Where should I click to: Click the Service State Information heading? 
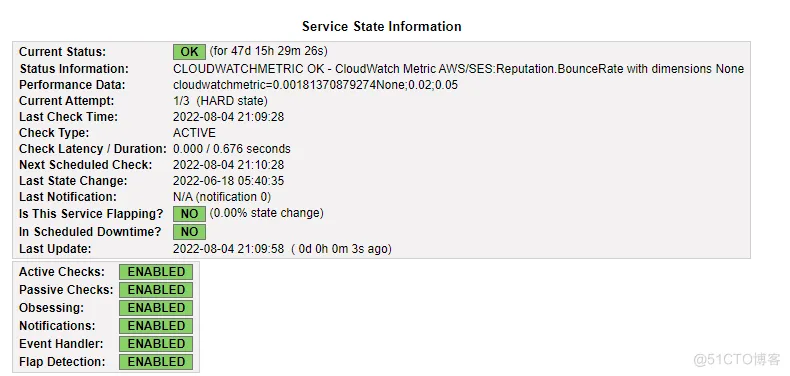[381, 26]
